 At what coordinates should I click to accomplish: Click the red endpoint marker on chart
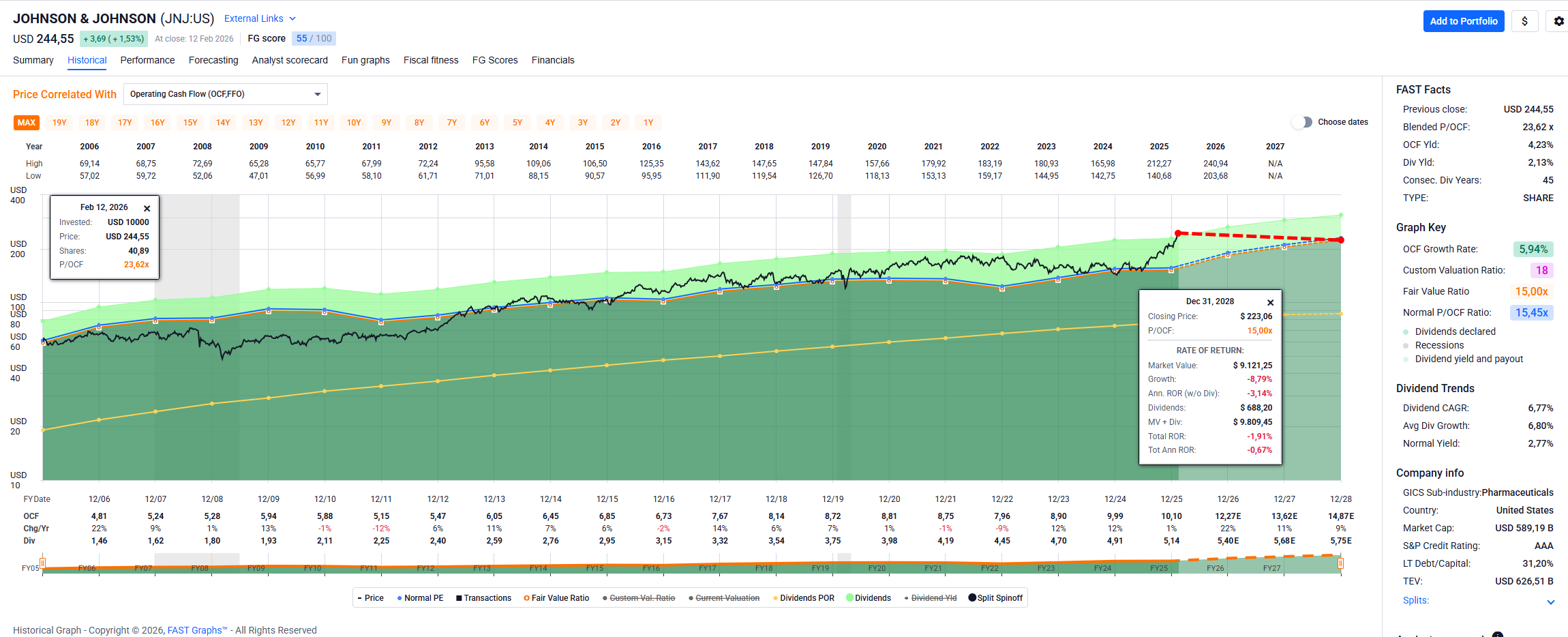[1340, 240]
